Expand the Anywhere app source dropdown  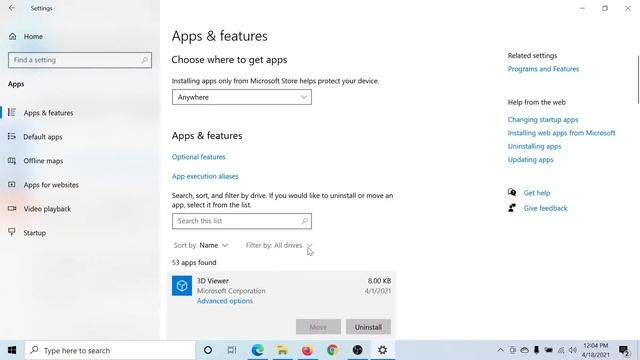click(x=242, y=97)
